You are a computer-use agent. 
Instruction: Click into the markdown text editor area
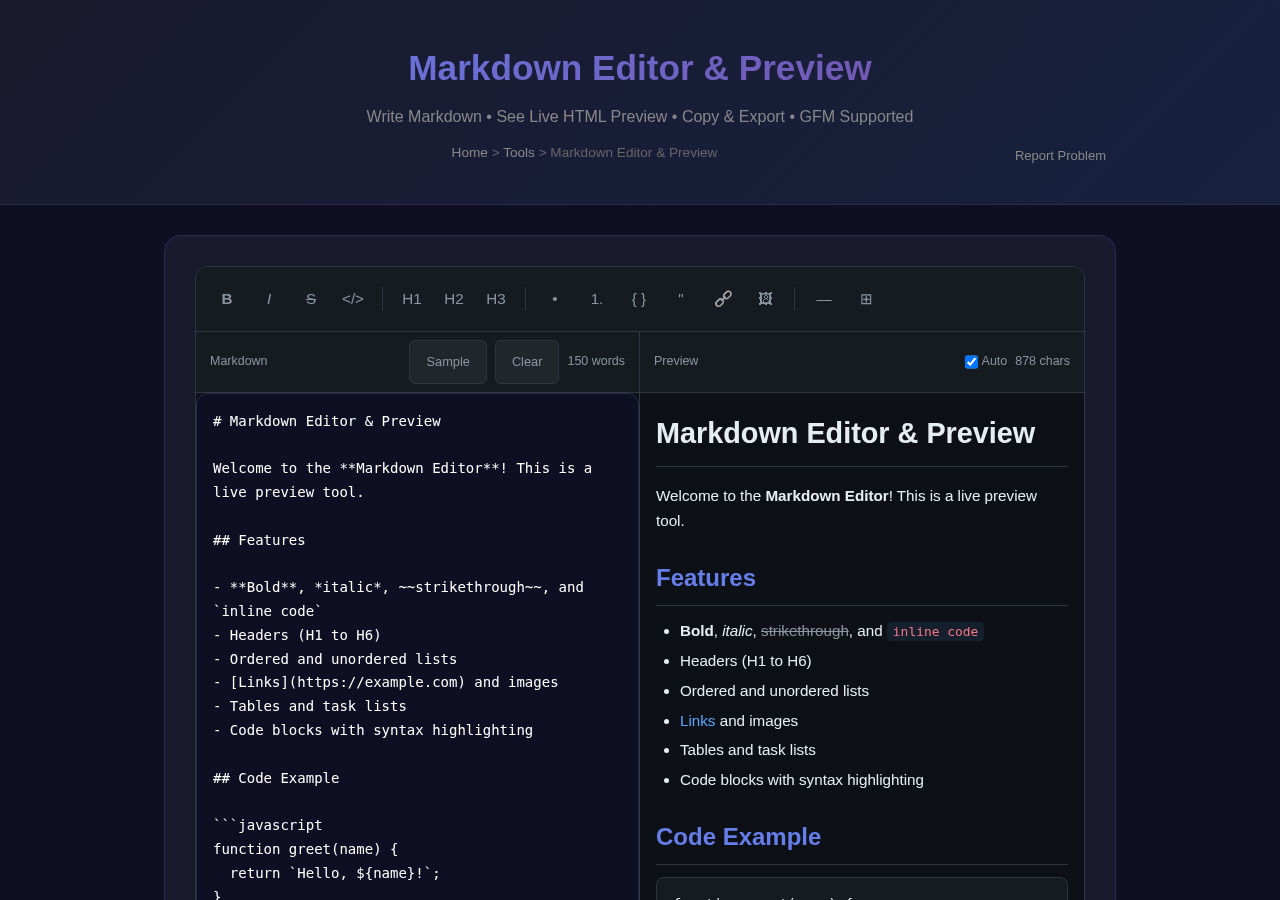(x=417, y=646)
